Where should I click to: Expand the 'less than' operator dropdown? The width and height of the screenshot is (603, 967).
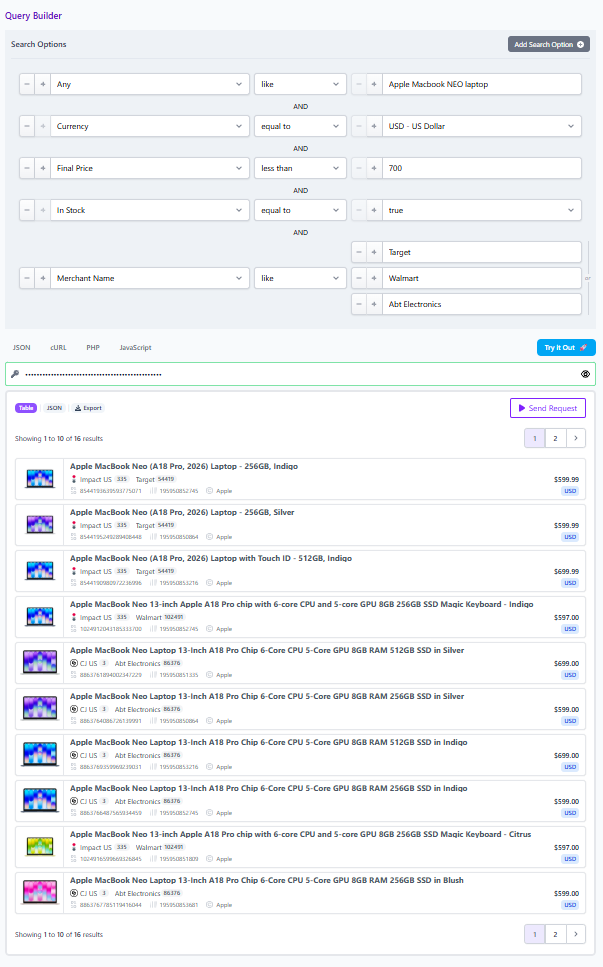[x=299, y=169]
